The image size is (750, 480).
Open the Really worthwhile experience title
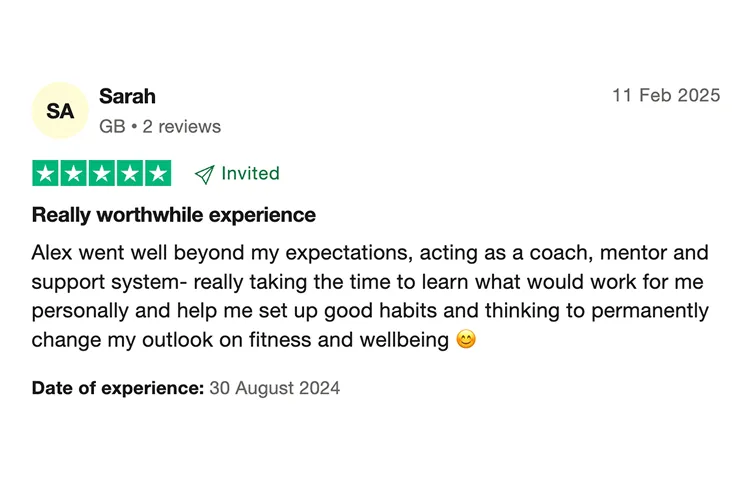click(x=174, y=215)
